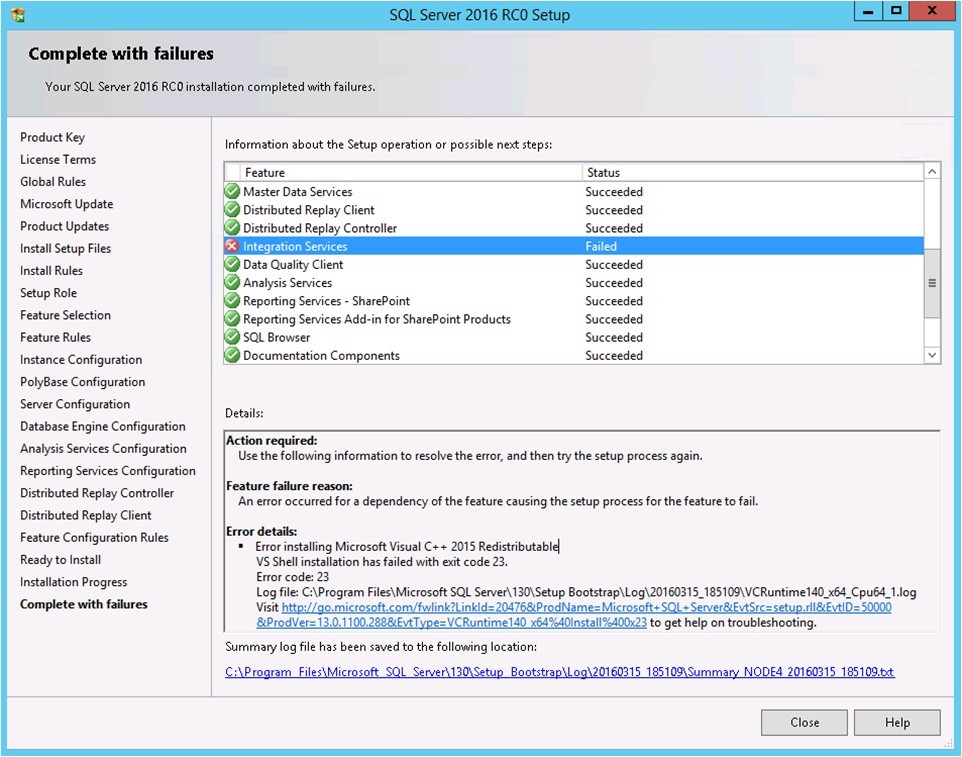962x757 pixels.
Task: Select the Data Quality Client row
Action: 574,264
